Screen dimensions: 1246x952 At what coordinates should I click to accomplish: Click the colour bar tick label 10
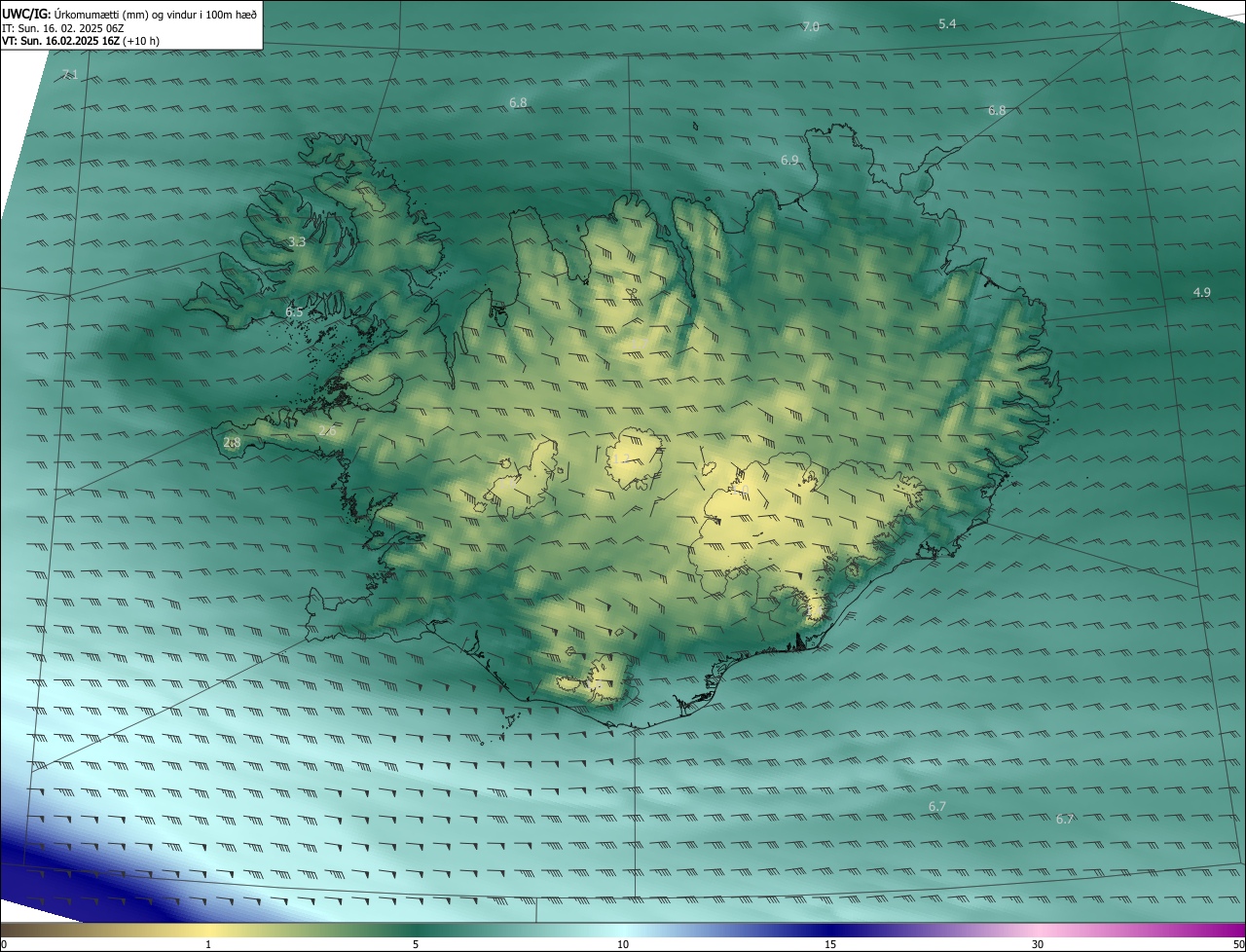[623, 945]
